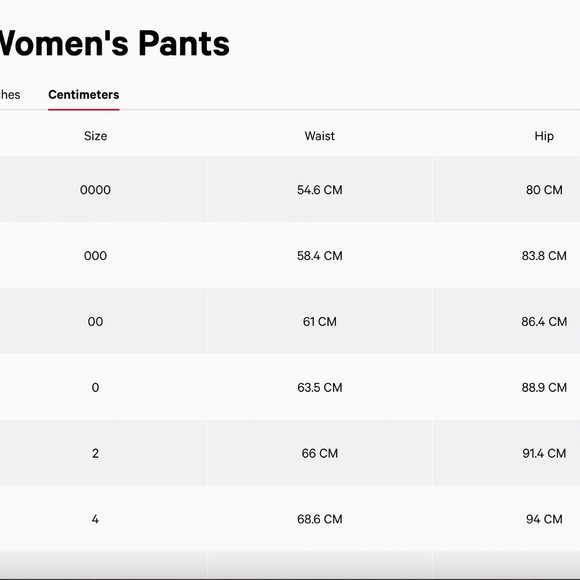This screenshot has width=580, height=580.
Task: Click the size 4 cell
Action: coord(95,519)
